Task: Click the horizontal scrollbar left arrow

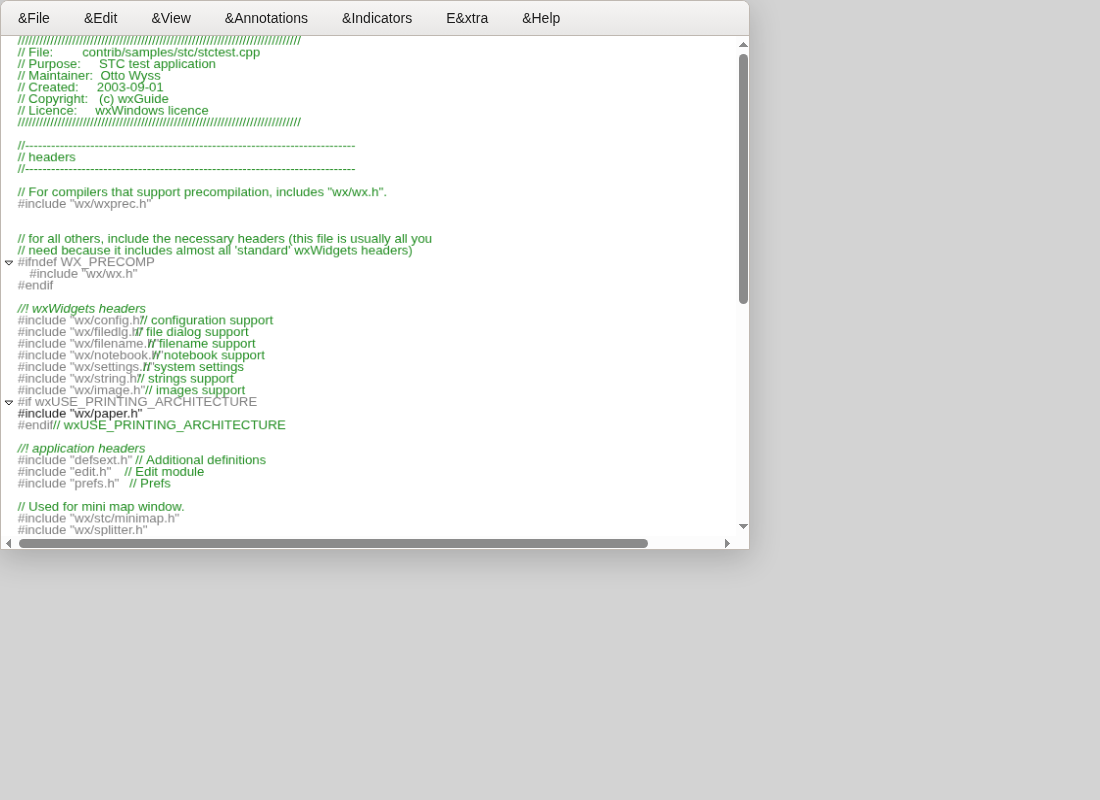Action: click(8, 543)
